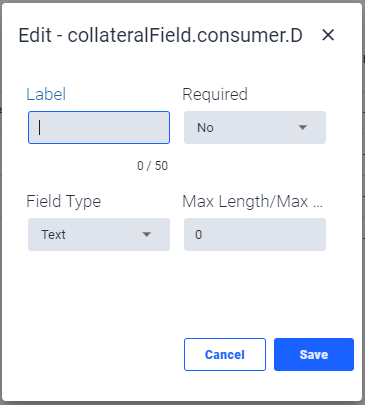The width and height of the screenshot is (365, 405).
Task: Focus the Max Length input field
Action: point(255,234)
